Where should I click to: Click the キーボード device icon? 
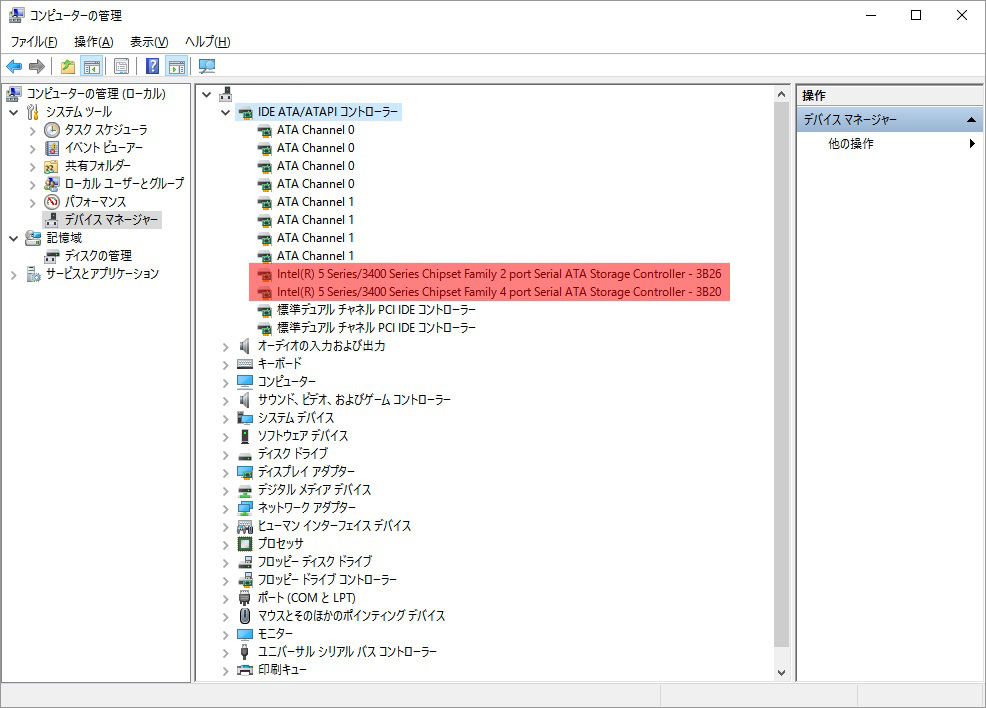(x=245, y=364)
